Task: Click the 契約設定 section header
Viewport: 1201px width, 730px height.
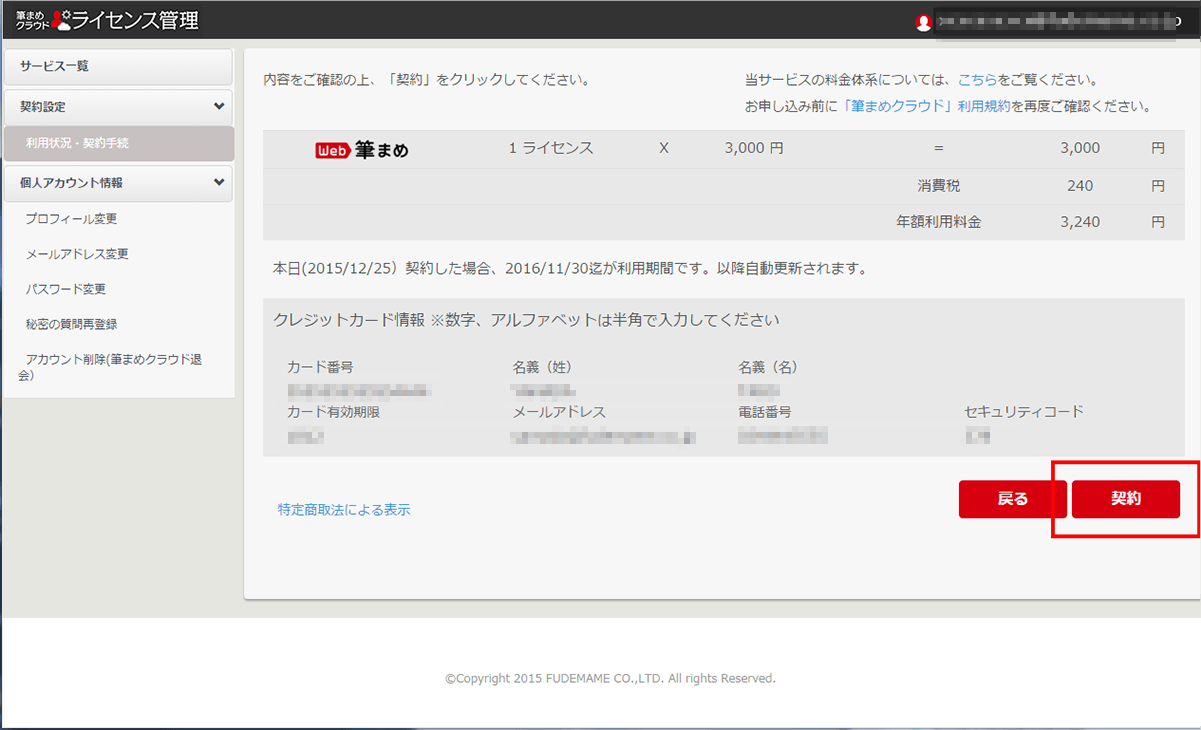Action: [118, 106]
